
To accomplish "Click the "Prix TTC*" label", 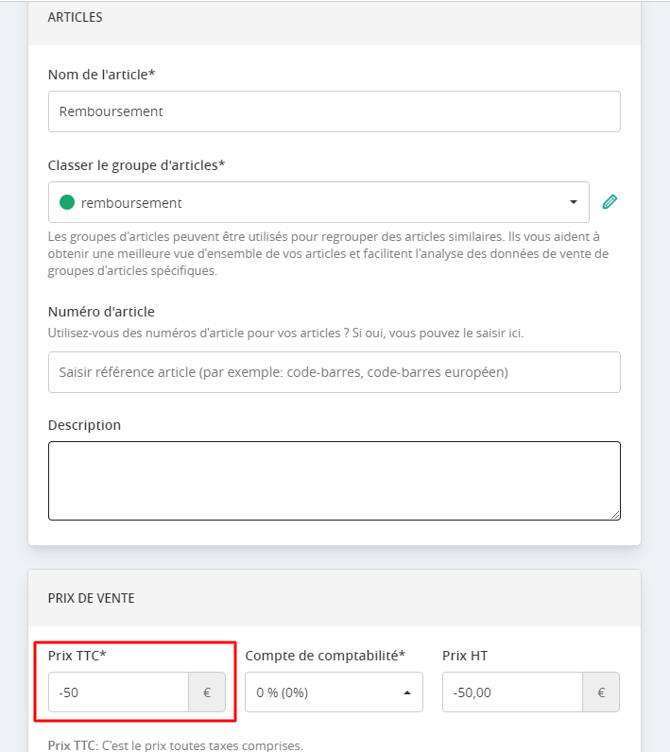I will coord(77,655).
